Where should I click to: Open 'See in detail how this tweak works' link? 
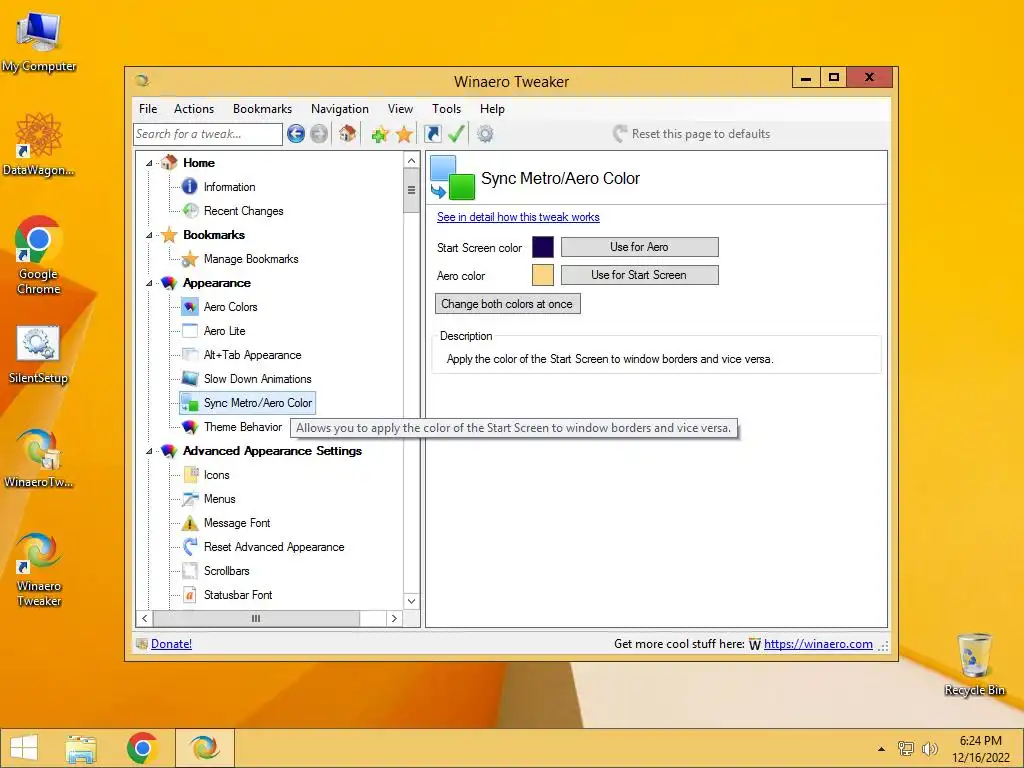click(518, 217)
